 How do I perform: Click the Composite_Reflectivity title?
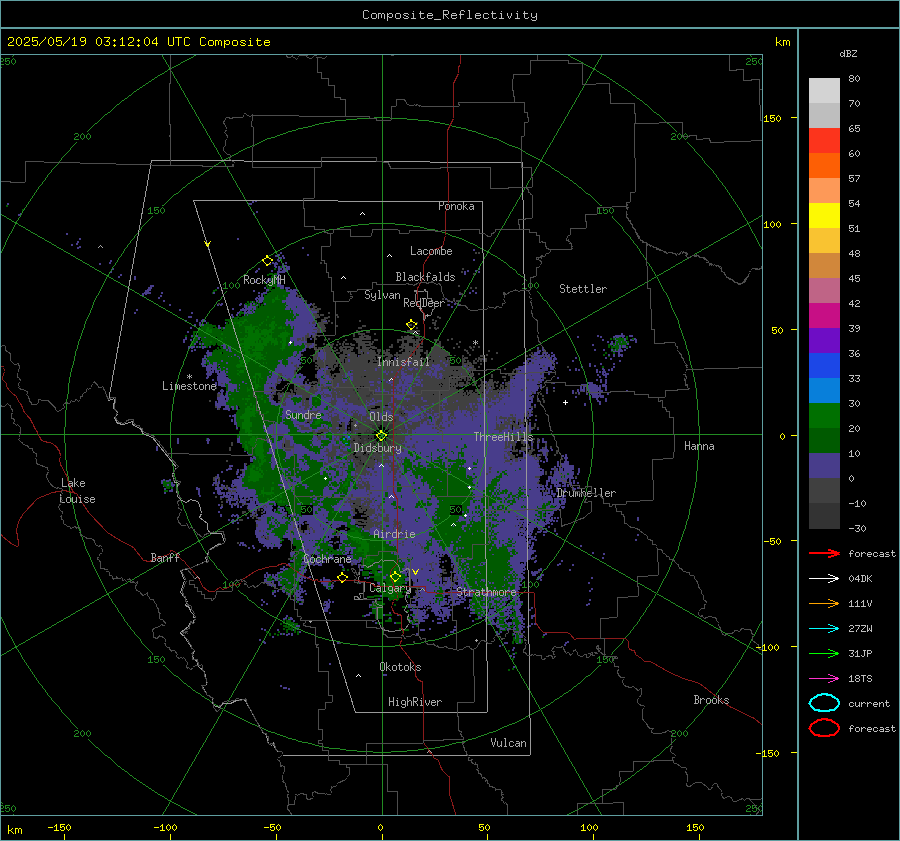pos(450,15)
